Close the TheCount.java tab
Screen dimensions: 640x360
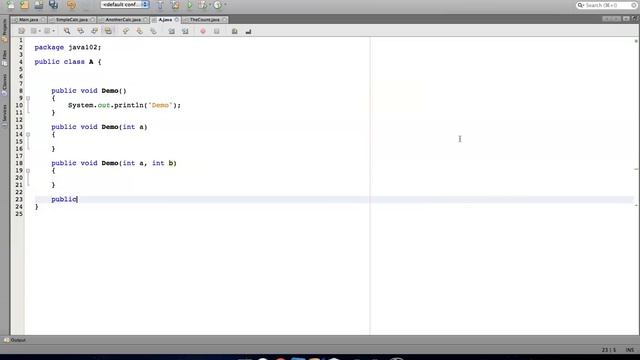(224, 20)
